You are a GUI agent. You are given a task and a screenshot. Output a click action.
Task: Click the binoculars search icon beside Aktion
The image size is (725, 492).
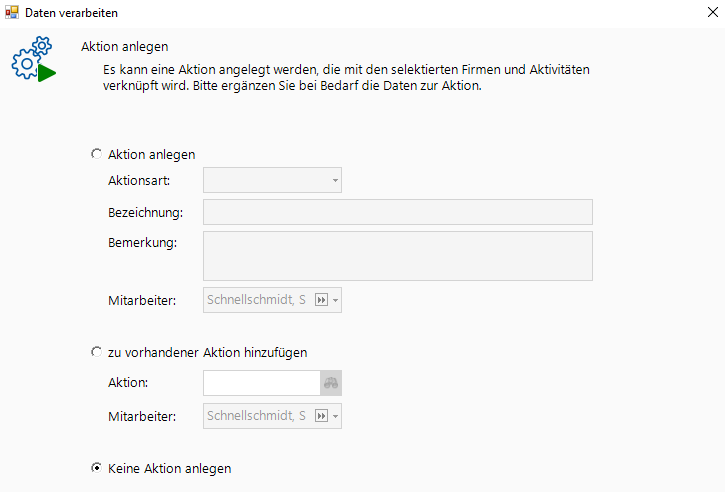click(x=330, y=383)
